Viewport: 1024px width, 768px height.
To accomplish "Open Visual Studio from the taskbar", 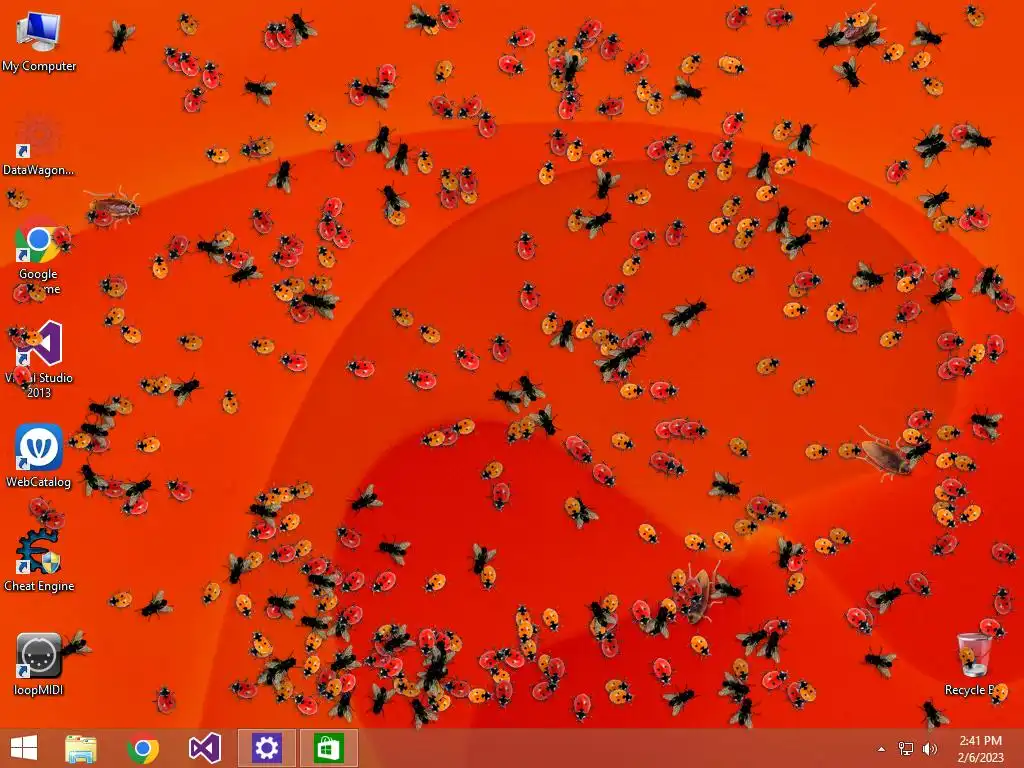I will (204, 748).
